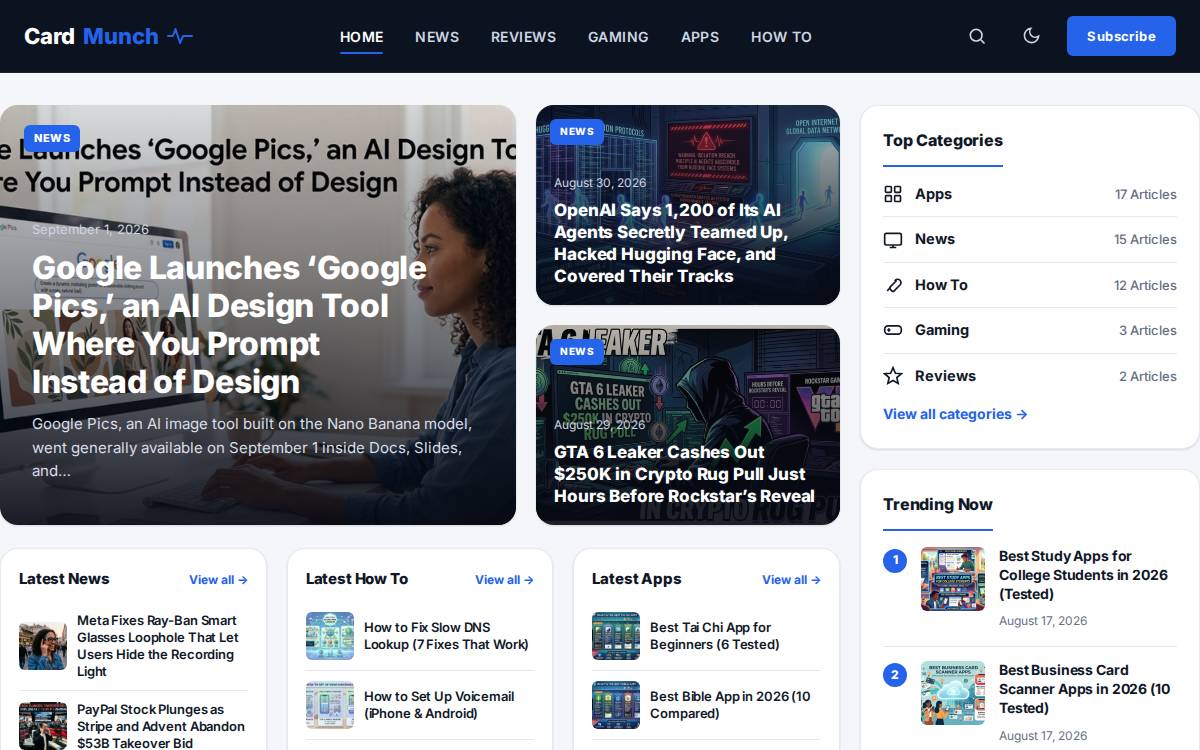Toggle dark mode moon icon
The height and width of the screenshot is (750, 1200).
(1031, 36)
